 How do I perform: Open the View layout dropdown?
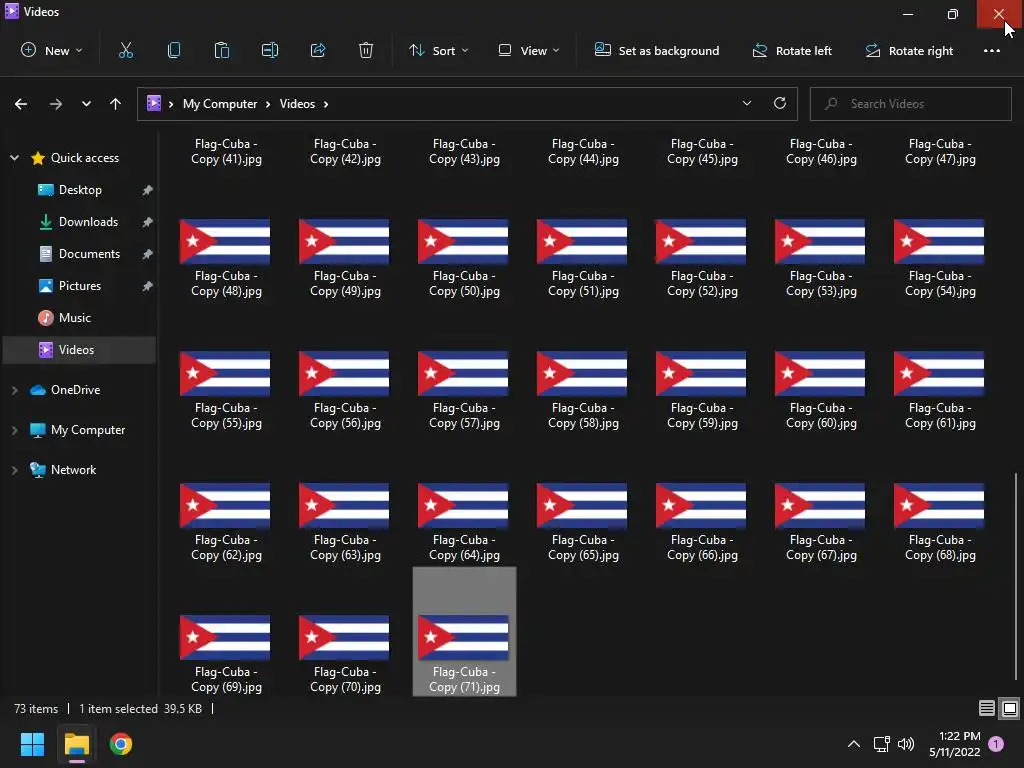[x=529, y=50]
